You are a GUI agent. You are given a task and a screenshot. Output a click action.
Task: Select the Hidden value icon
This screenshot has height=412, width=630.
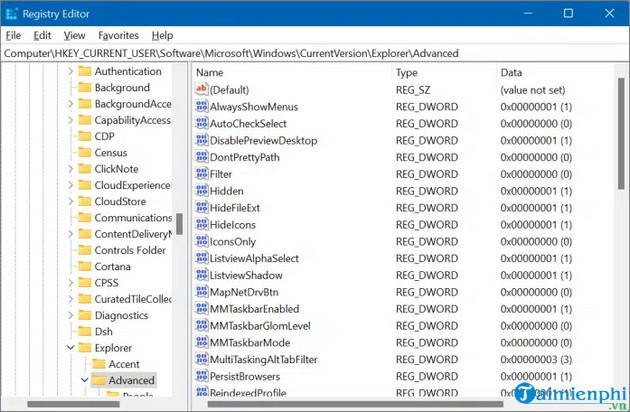click(201, 191)
